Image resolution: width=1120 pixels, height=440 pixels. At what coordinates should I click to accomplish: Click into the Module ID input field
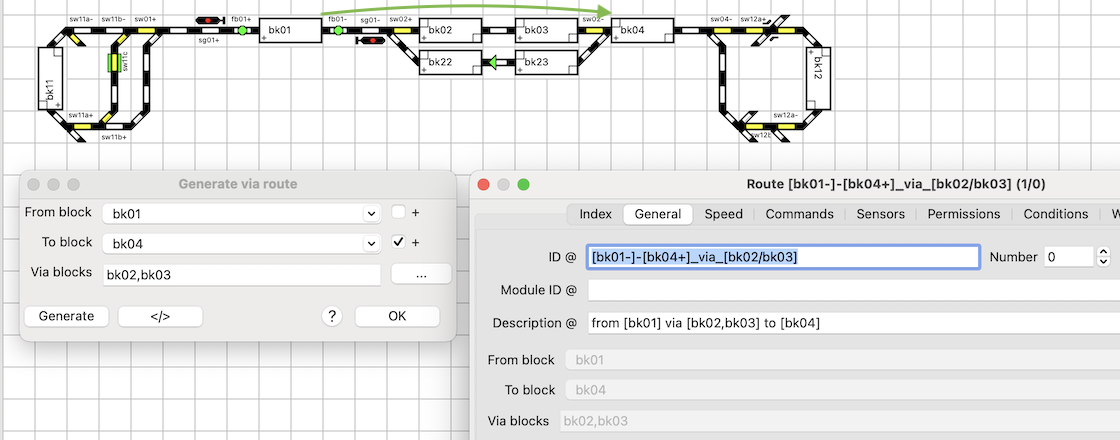tap(850, 290)
